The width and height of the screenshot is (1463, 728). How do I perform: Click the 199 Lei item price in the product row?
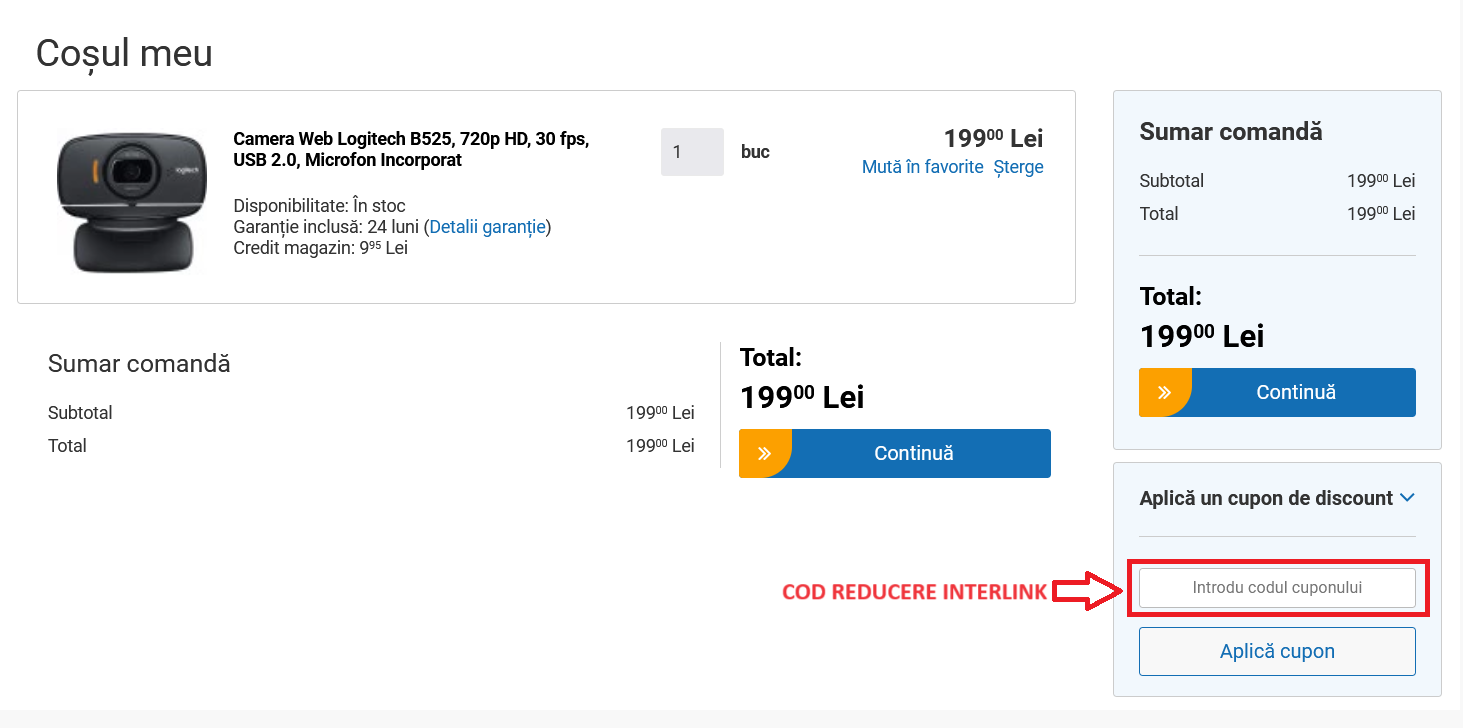tap(992, 138)
